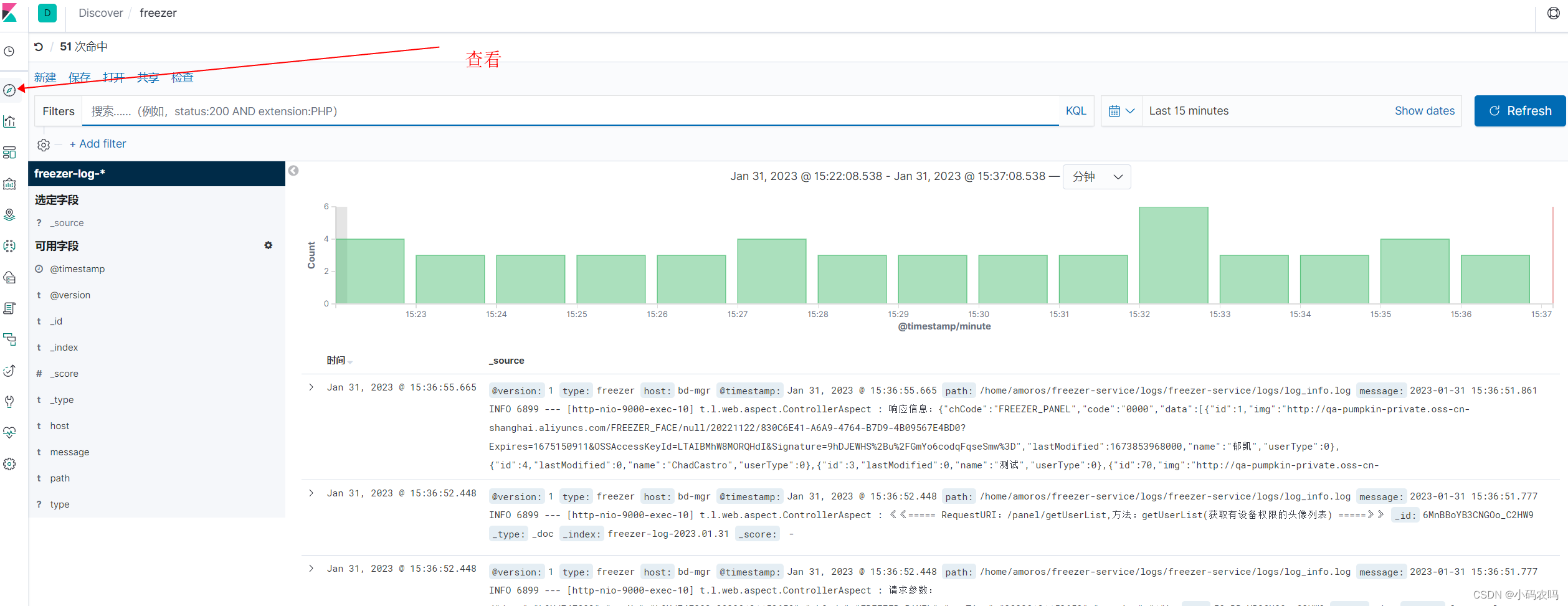Open Management gear in the sidebar

[x=9, y=464]
